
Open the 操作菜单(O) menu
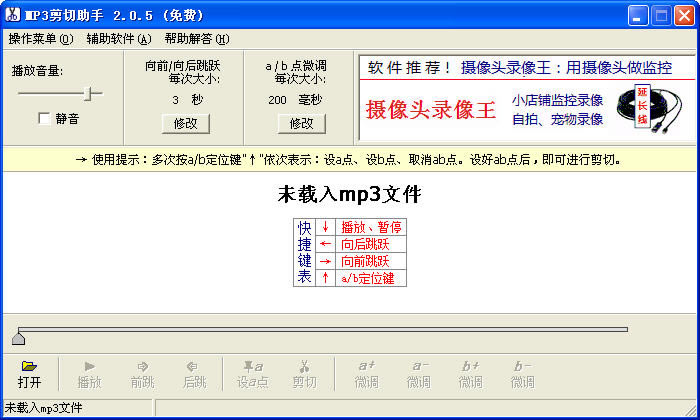click(x=41, y=39)
